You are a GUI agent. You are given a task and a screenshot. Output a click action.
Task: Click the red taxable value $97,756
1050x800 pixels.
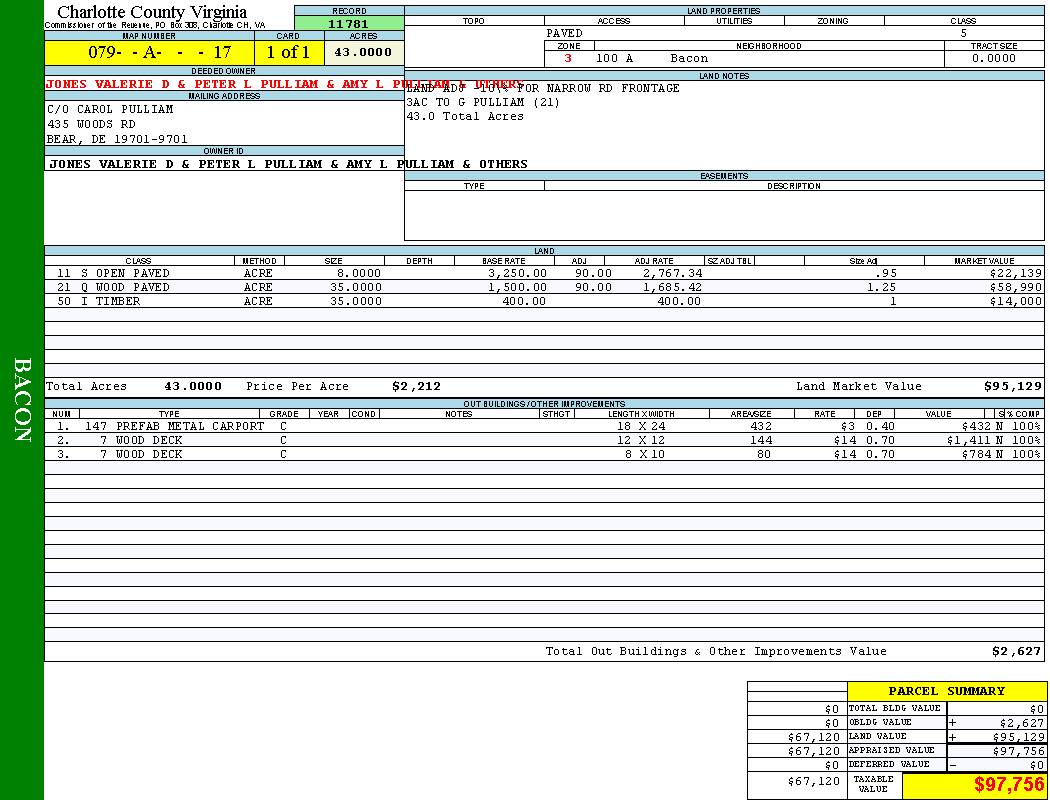pyautogui.click(x=1008, y=785)
